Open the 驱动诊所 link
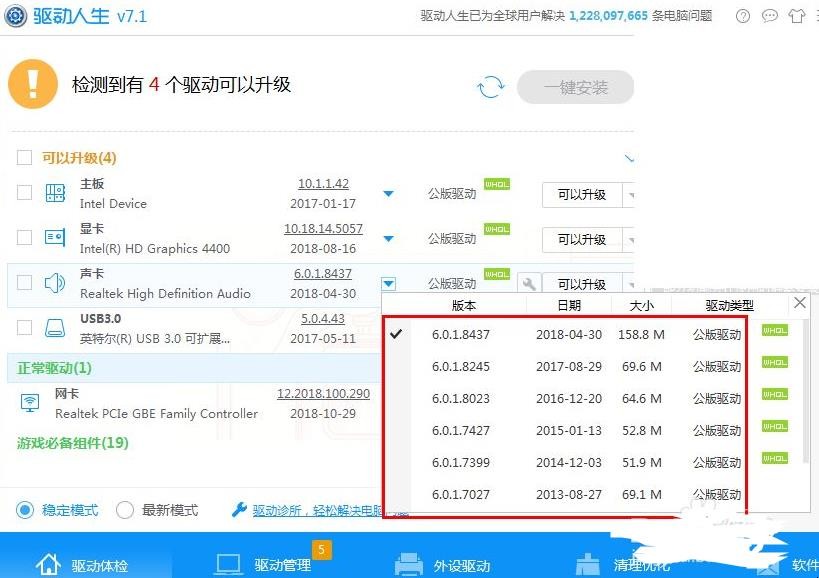This screenshot has height=578, width=819. 319,510
